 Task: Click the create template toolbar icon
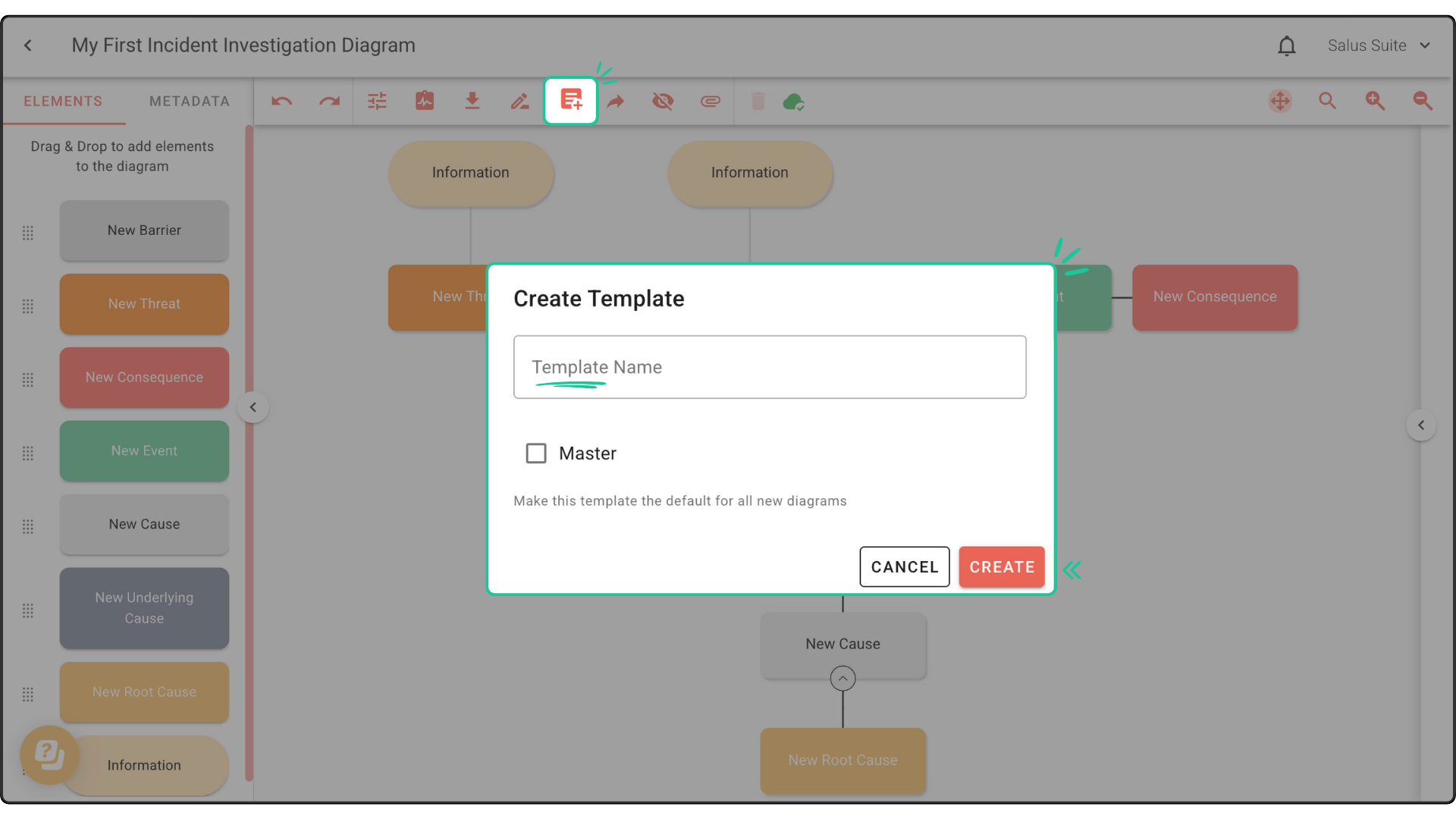(570, 100)
